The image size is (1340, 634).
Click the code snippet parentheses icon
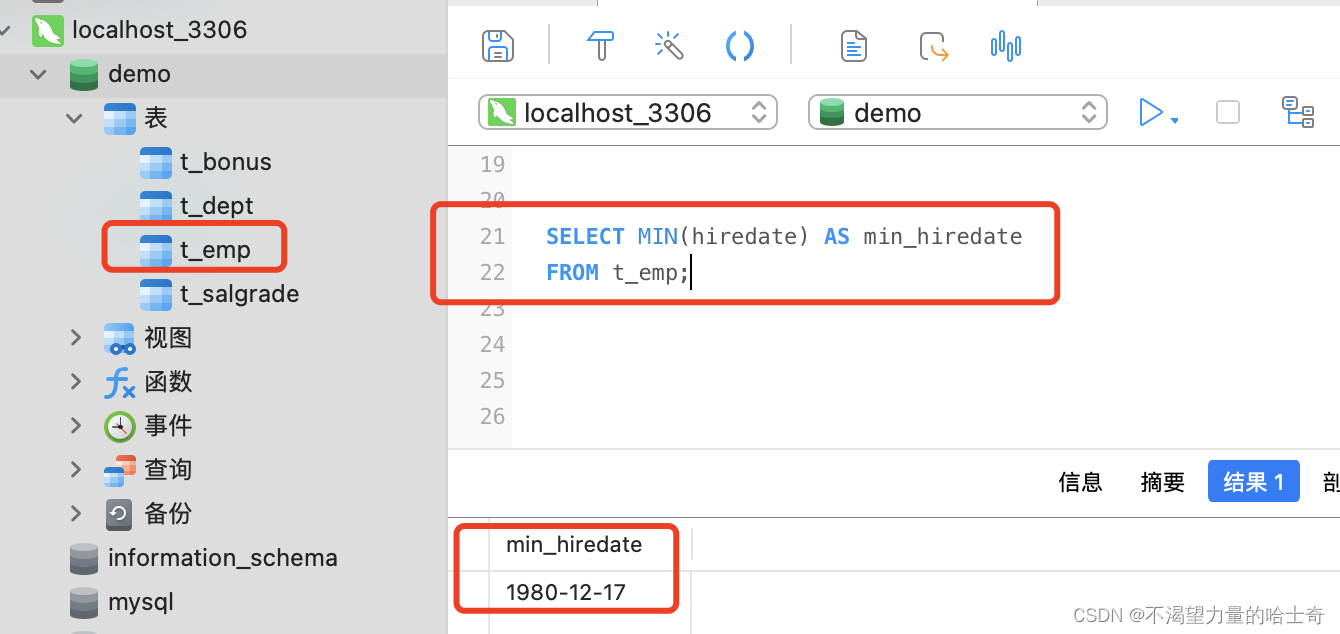tap(739, 46)
